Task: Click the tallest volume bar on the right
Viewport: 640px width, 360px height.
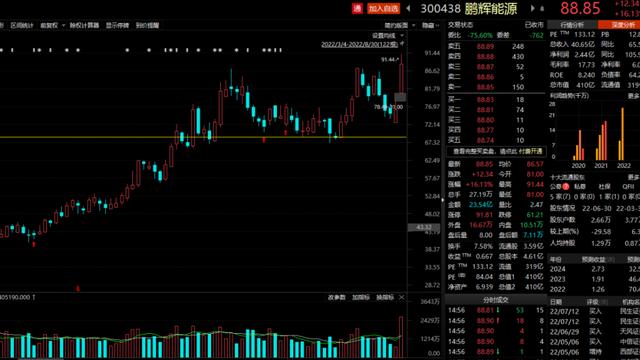Action: [401, 337]
